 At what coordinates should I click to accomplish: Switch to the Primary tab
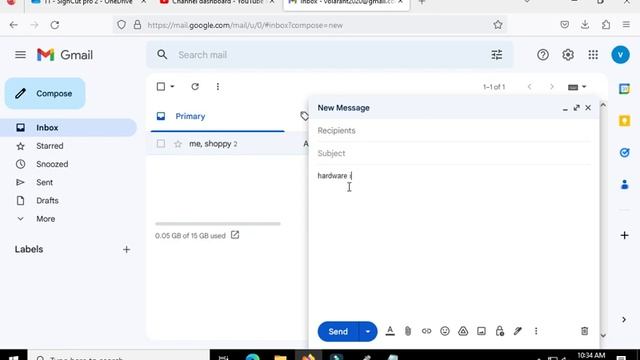coord(218,116)
